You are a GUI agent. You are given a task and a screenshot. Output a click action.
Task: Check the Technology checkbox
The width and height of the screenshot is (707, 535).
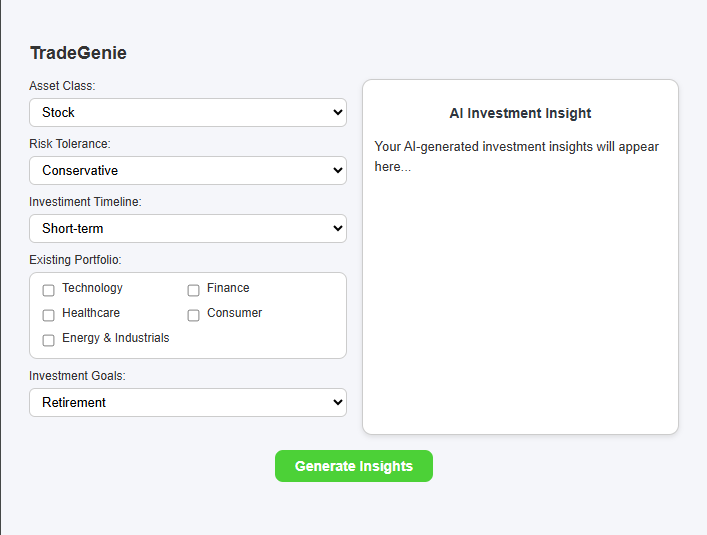(49, 290)
